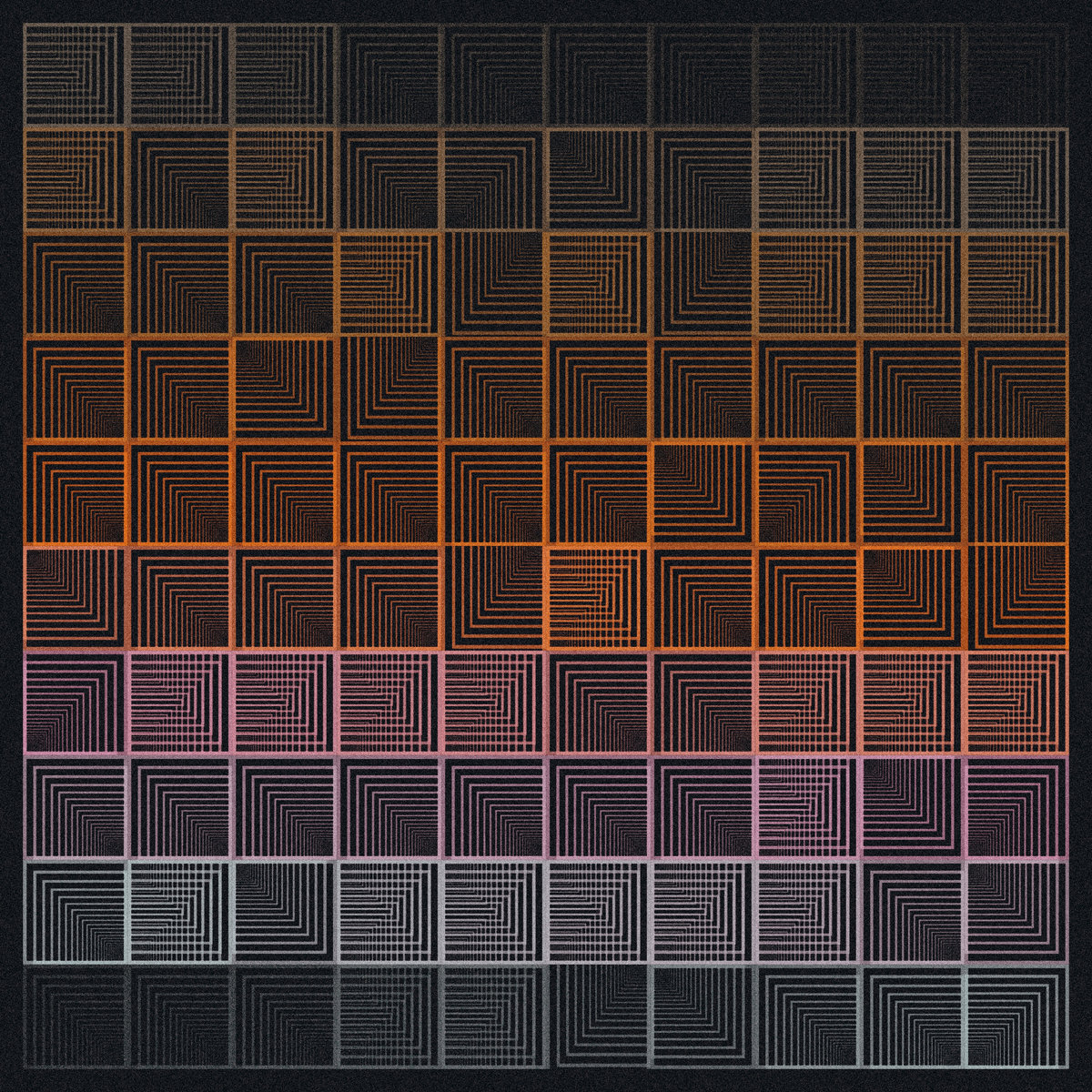1092x1092 pixels.
Task: Select the fifth tile in the first row
Action: 493,75
